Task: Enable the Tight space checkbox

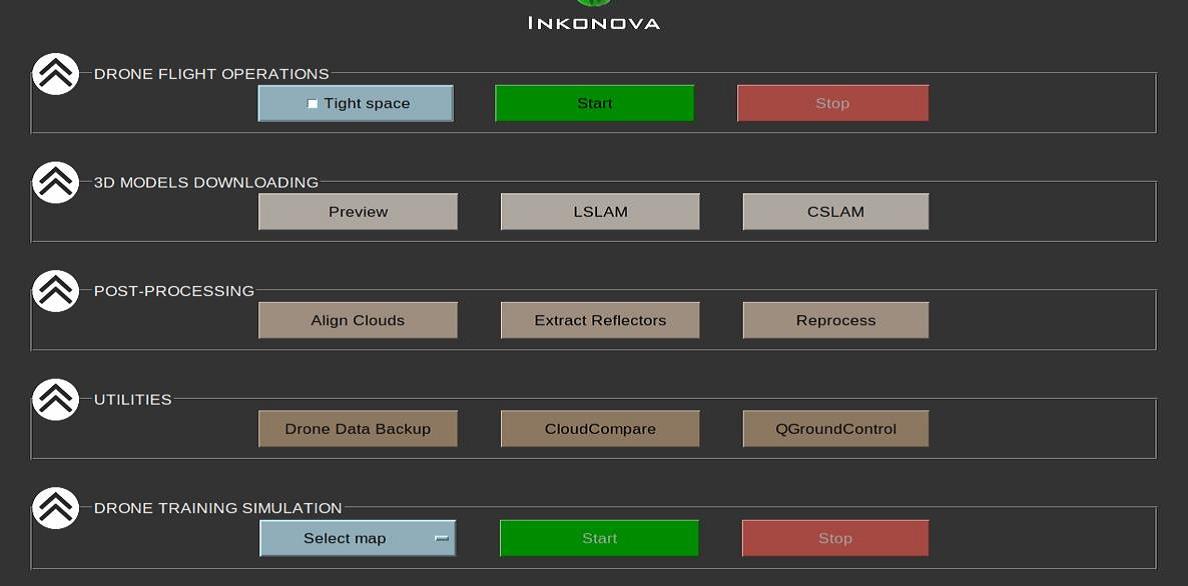Action: (313, 104)
